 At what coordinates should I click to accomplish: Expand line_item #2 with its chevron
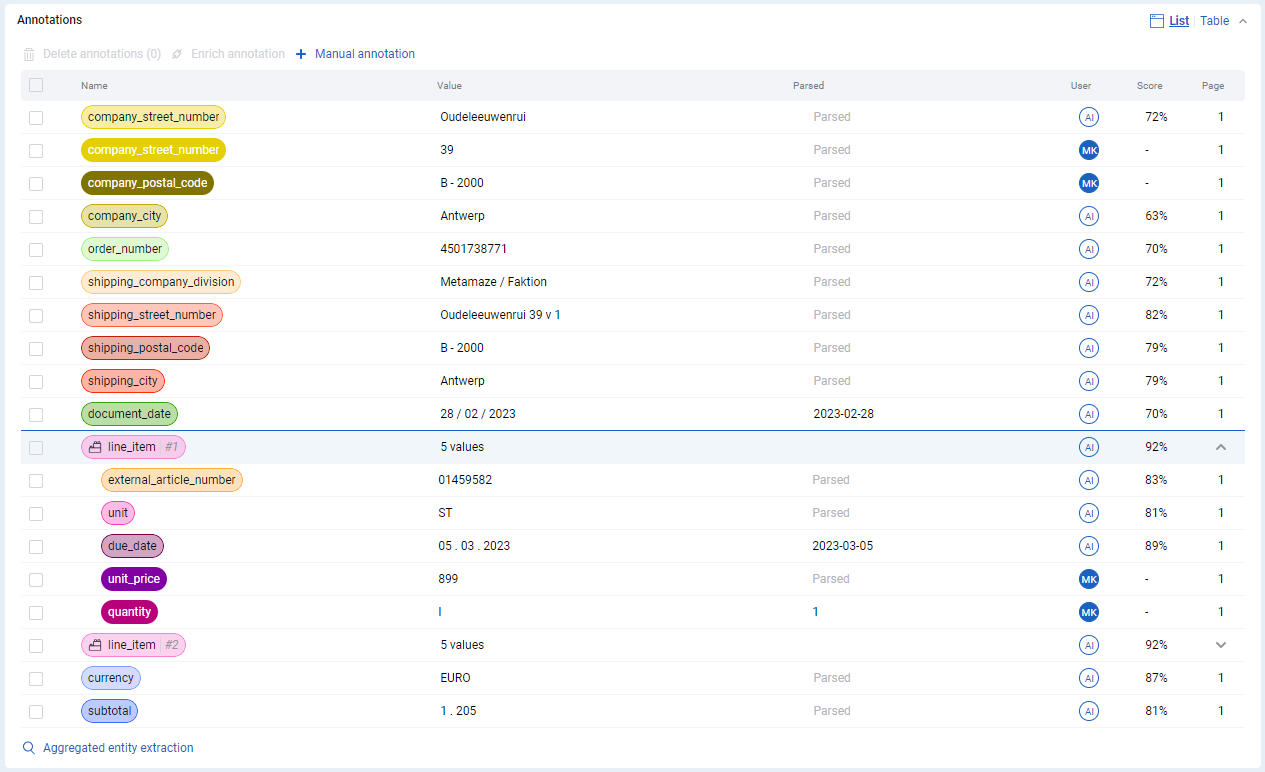pos(1220,645)
